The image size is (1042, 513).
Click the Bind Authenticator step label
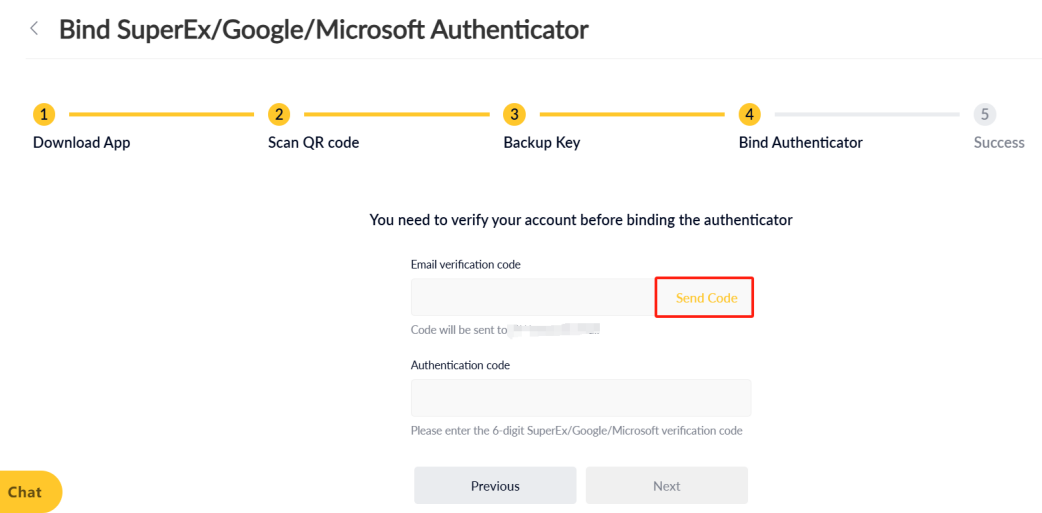click(x=801, y=142)
